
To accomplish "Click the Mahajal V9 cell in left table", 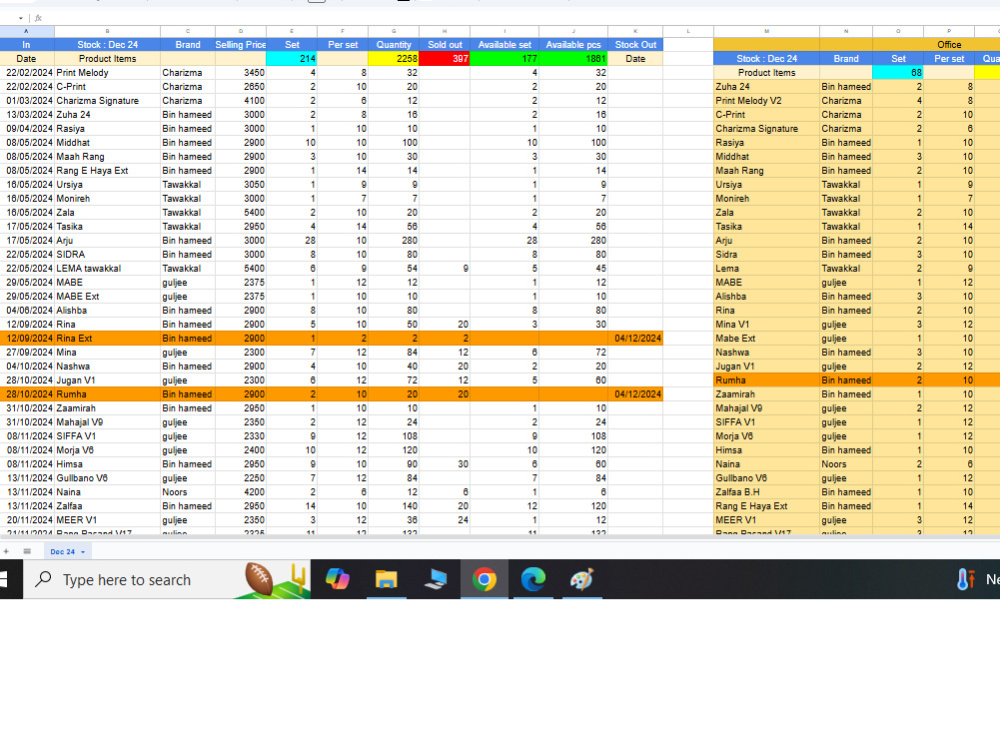I will [x=107, y=422].
